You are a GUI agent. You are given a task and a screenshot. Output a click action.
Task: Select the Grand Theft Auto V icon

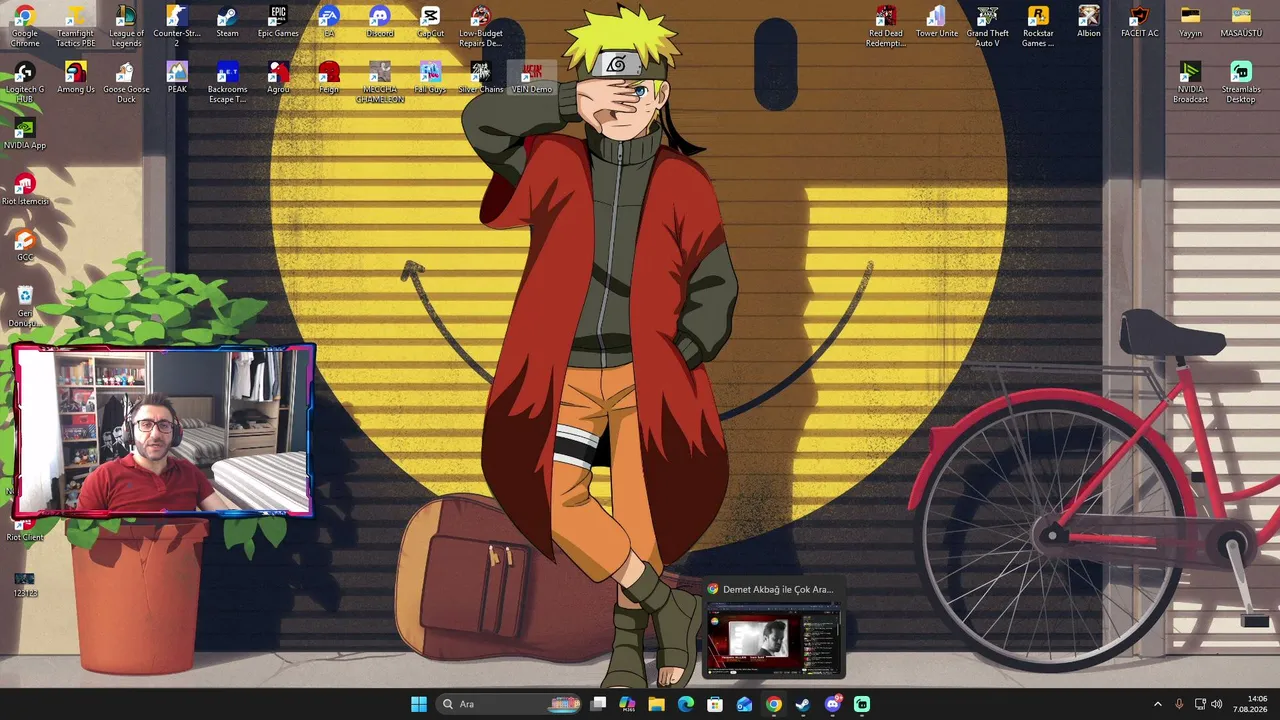tap(988, 26)
